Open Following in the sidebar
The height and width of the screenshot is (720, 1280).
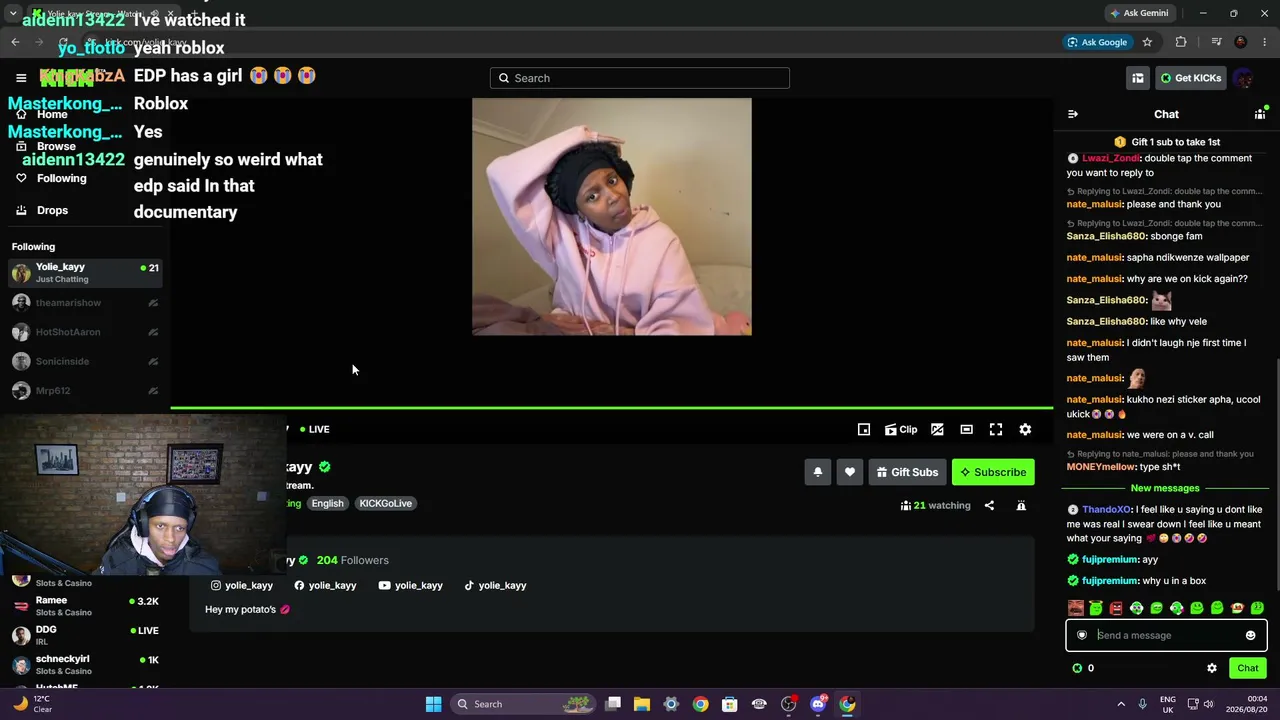pyautogui.click(x=62, y=178)
